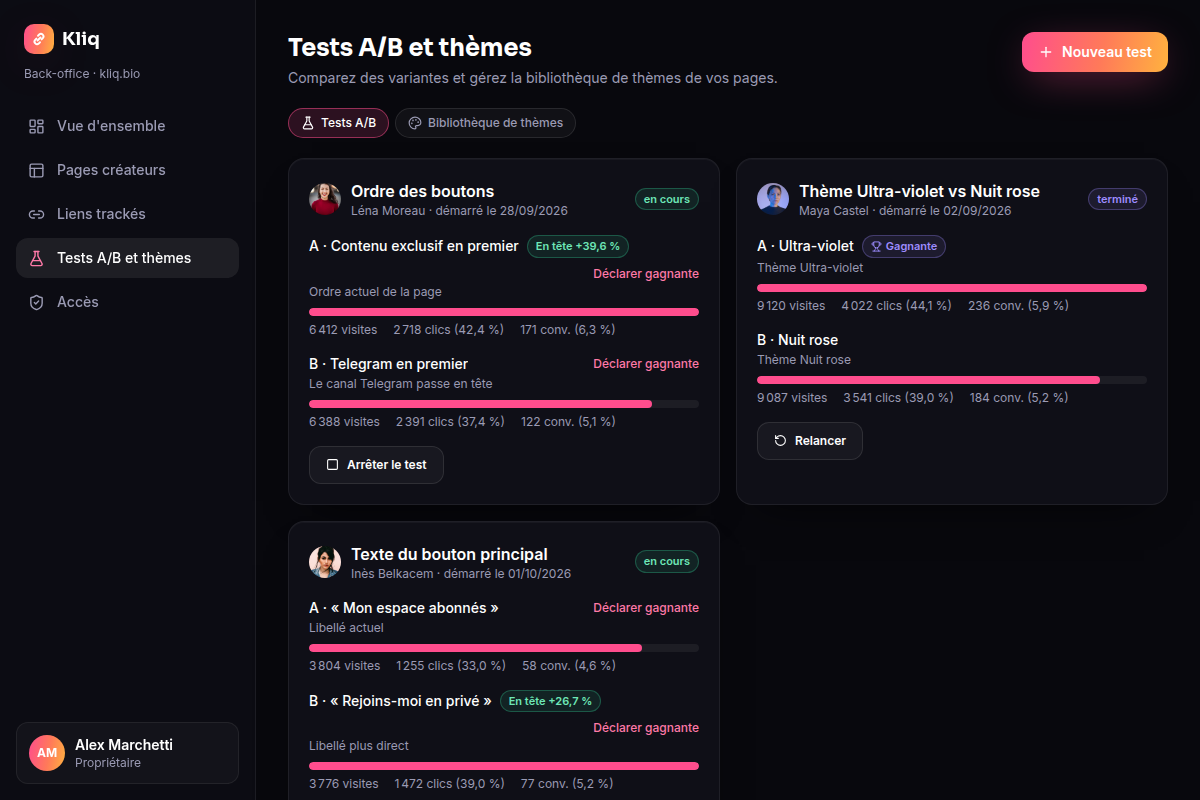Screen dimensions: 1200x800
Task: Click the Liens trackés link icon
Action: pyautogui.click(x=37, y=214)
